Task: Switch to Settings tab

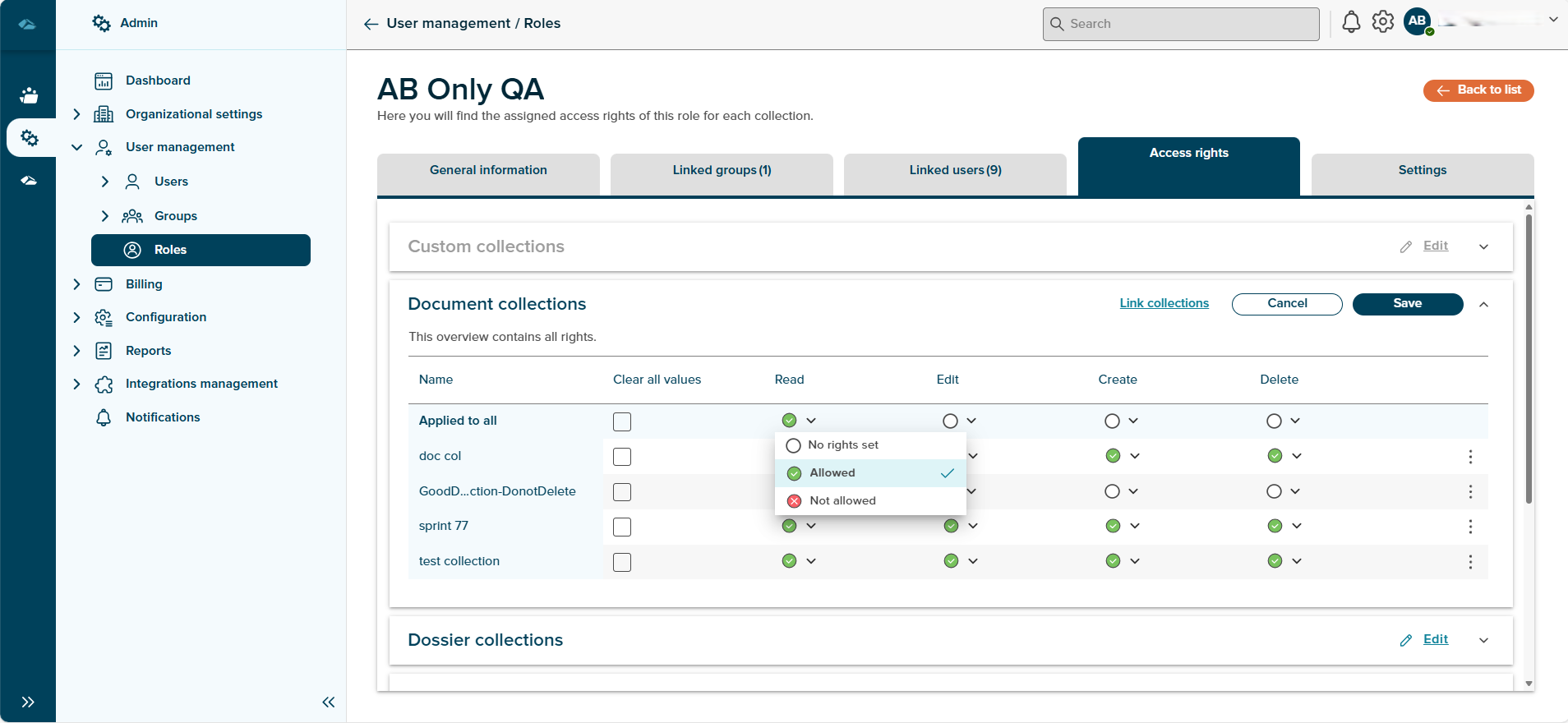Action: (1423, 174)
